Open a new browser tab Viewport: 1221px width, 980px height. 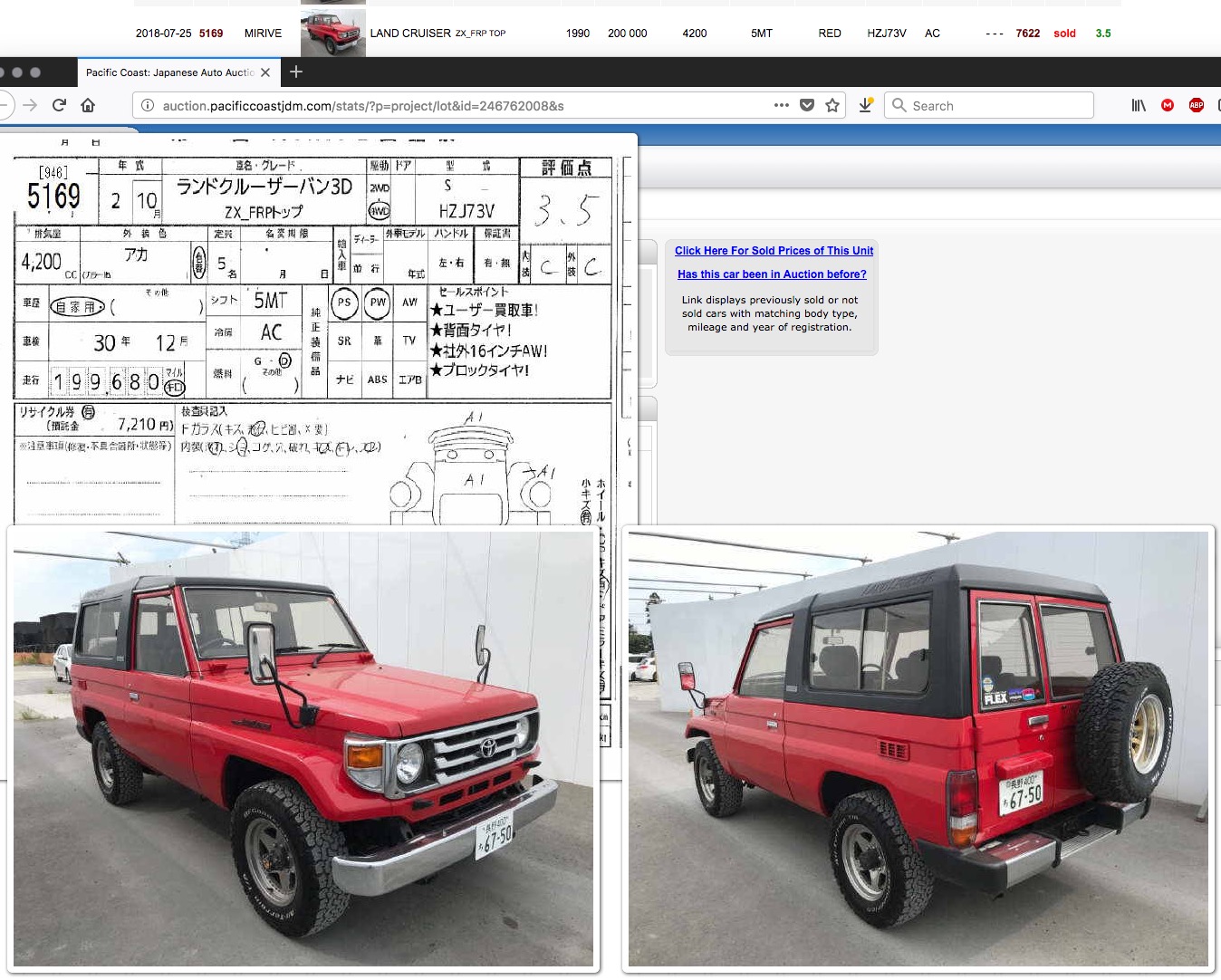point(296,72)
